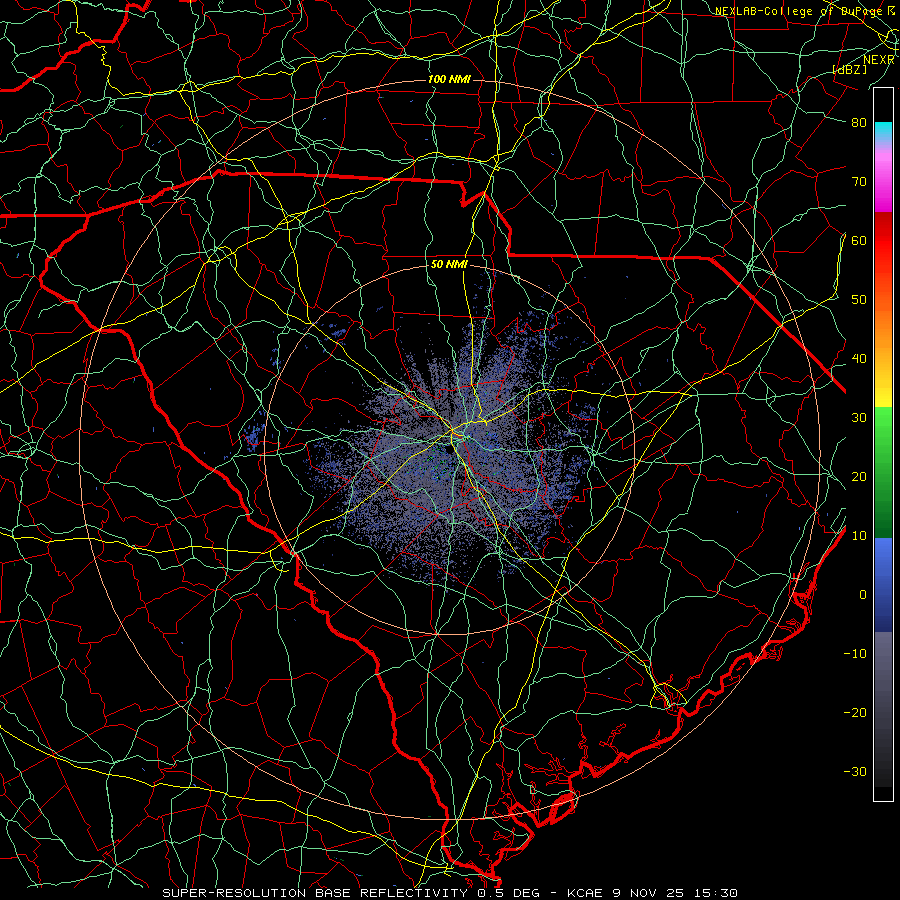Viewport: 900px width, 900px height.
Task: Click the red band of the reflectivity color bar
Action: [883, 244]
